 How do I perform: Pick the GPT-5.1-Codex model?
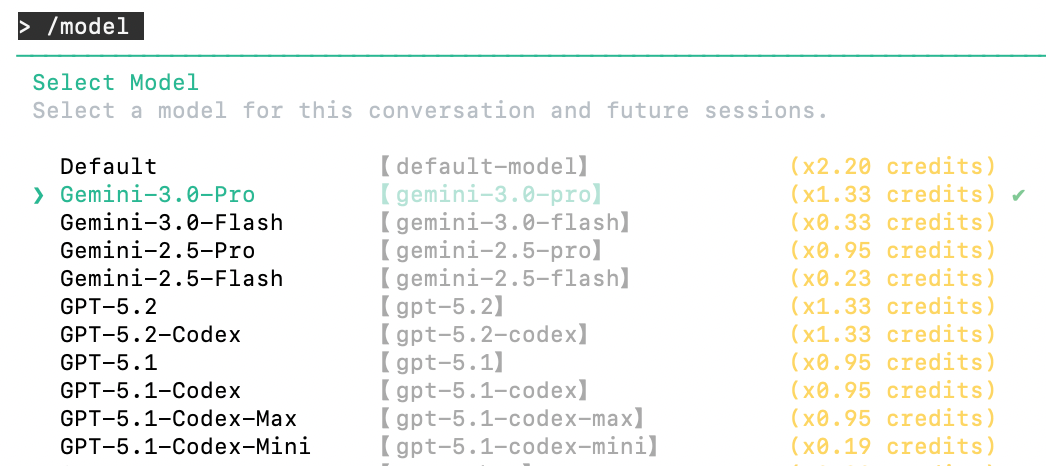[x=150, y=390]
